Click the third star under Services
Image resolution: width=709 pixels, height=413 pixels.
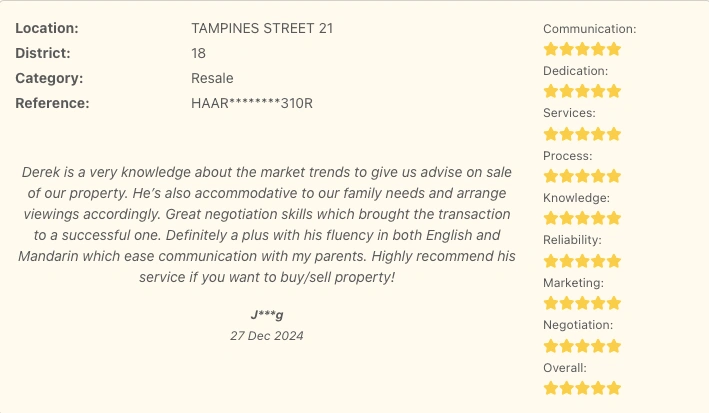pyautogui.click(x=582, y=134)
